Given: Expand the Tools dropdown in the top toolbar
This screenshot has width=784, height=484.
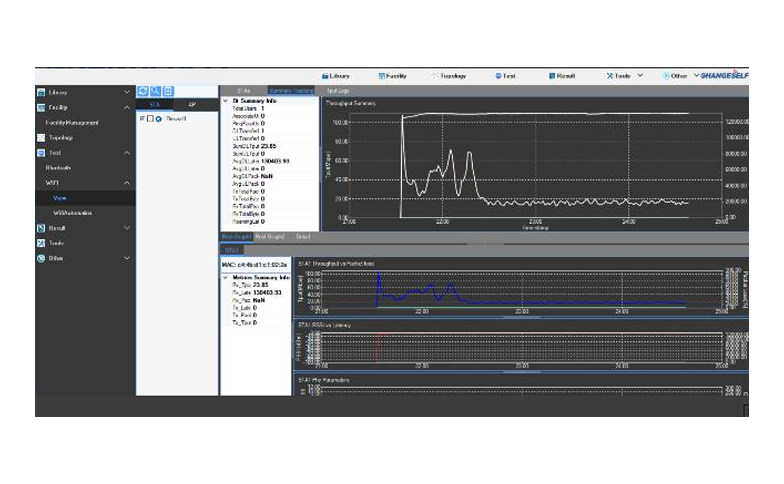Looking at the screenshot, I should [x=639, y=75].
